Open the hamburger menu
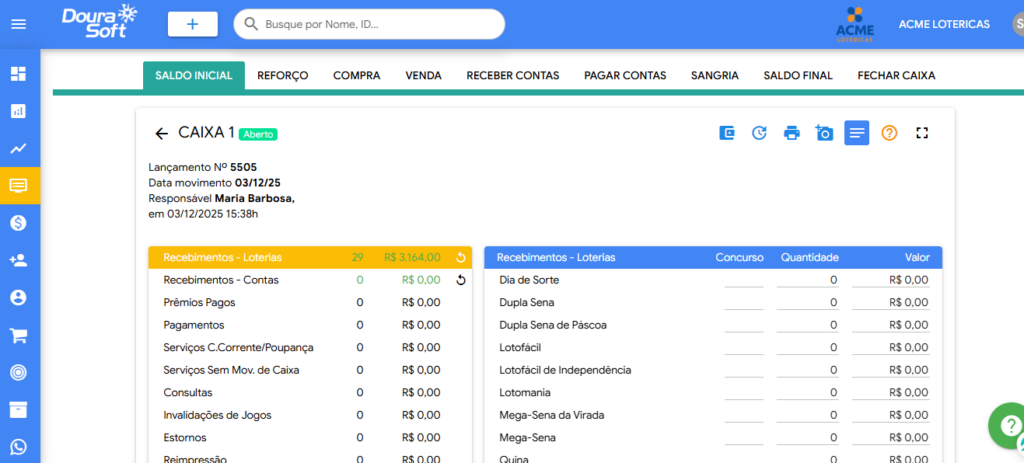This screenshot has width=1024, height=463. pos(18,24)
